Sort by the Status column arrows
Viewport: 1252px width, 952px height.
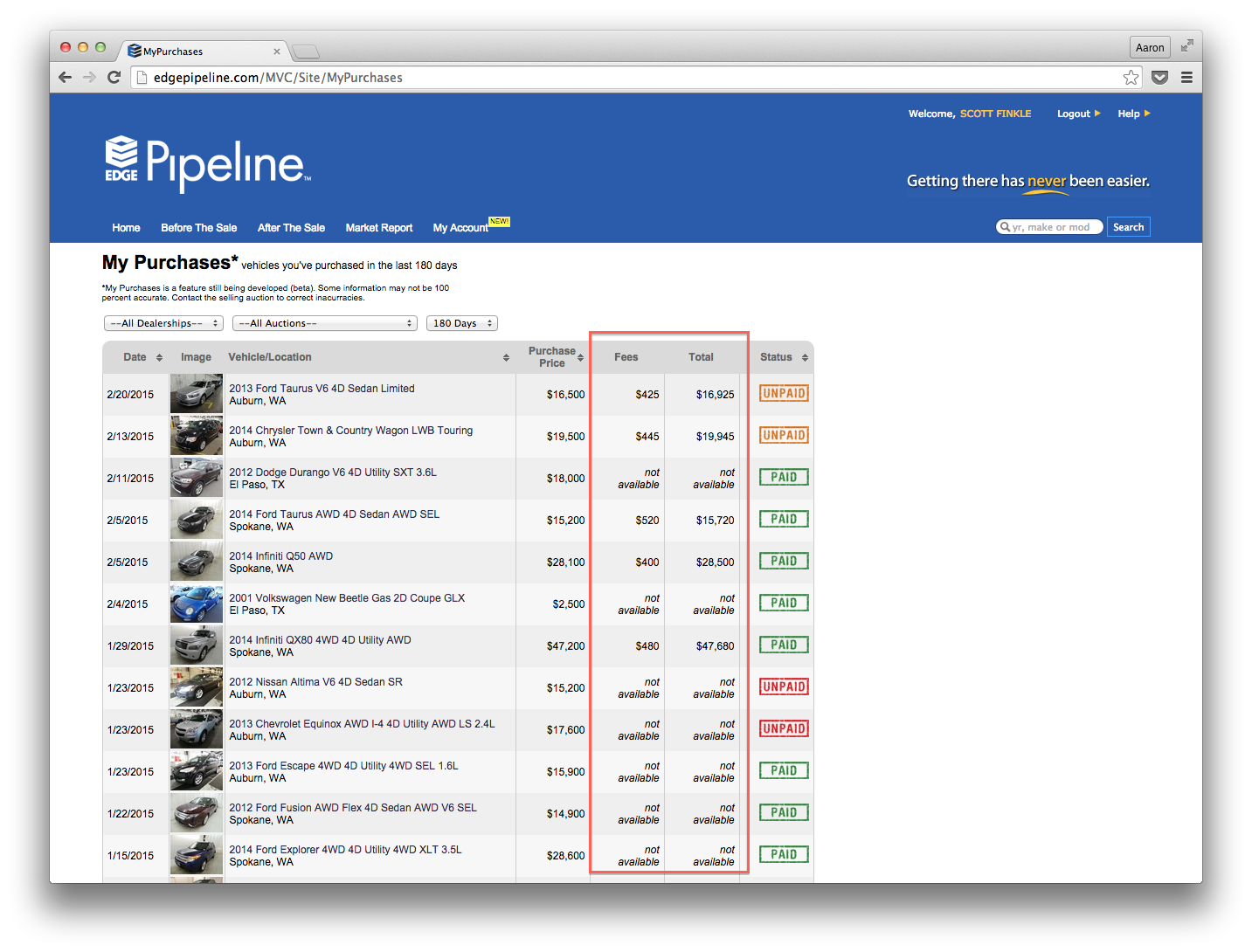[805, 357]
